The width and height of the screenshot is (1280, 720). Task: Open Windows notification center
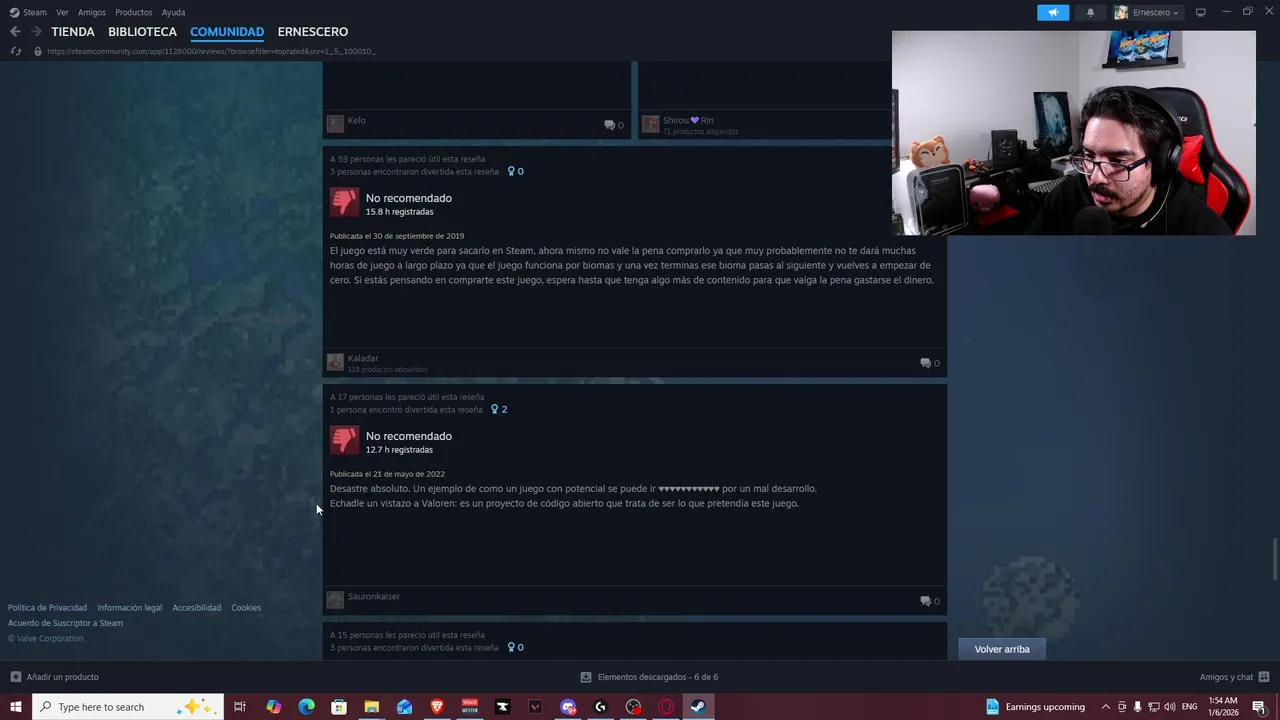(x=1259, y=707)
